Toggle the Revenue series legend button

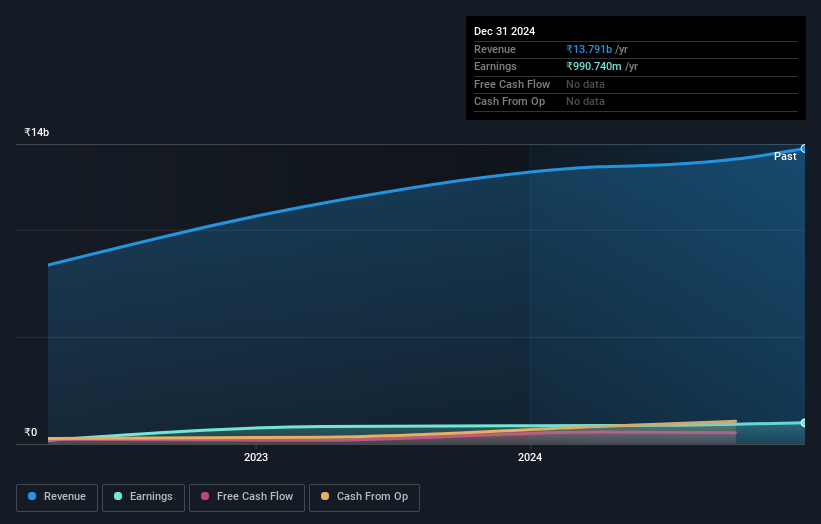pyautogui.click(x=57, y=497)
